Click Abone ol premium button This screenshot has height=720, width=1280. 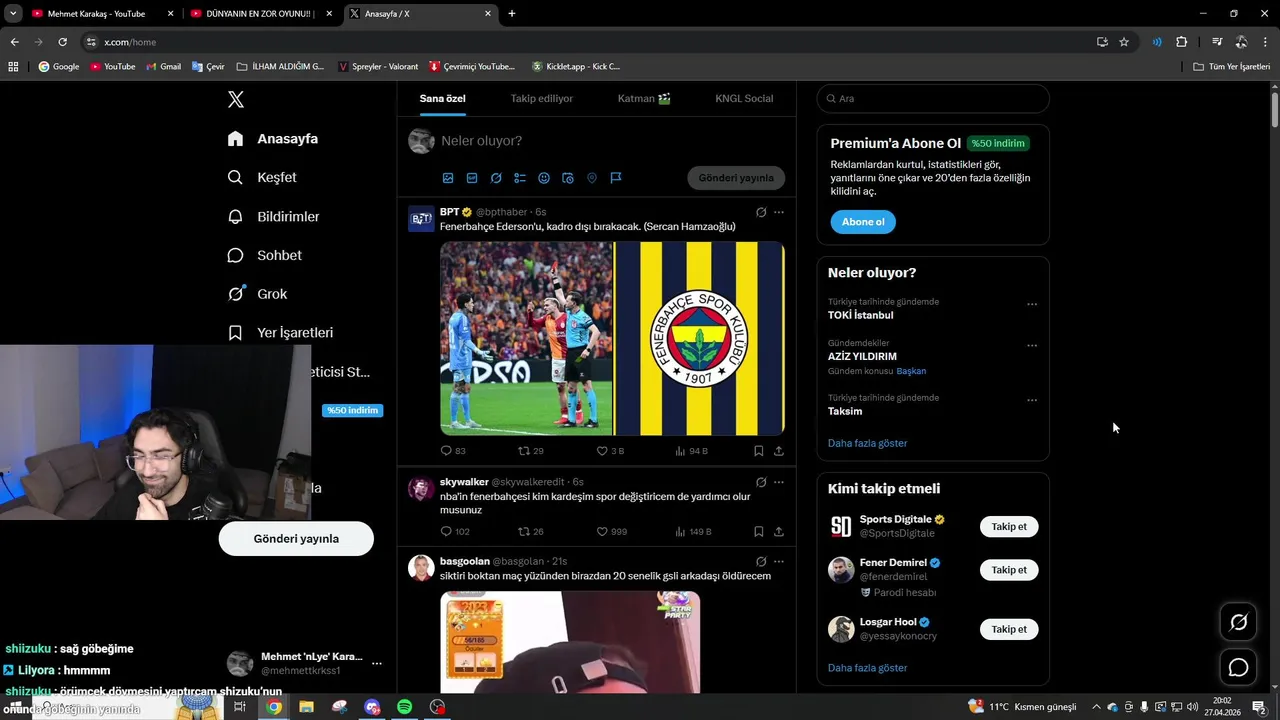(x=863, y=222)
